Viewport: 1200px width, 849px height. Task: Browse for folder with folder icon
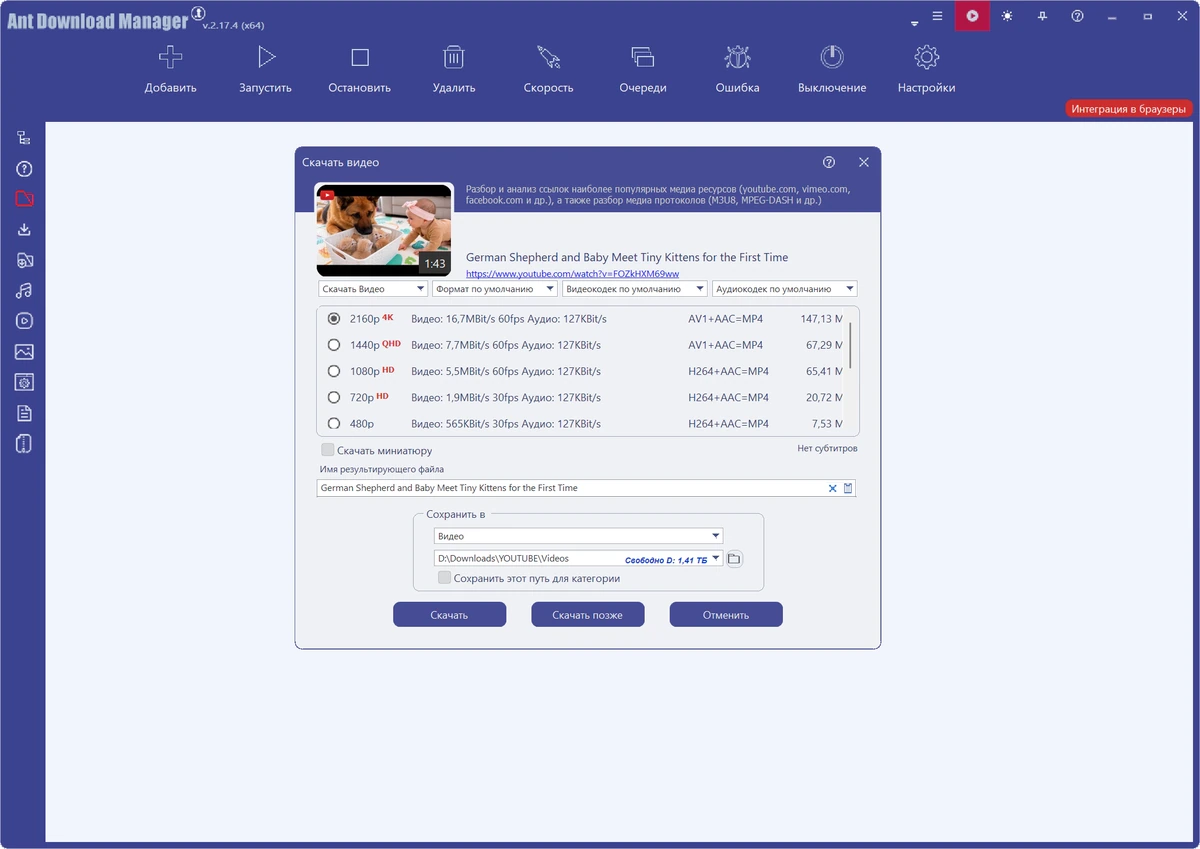(734, 559)
